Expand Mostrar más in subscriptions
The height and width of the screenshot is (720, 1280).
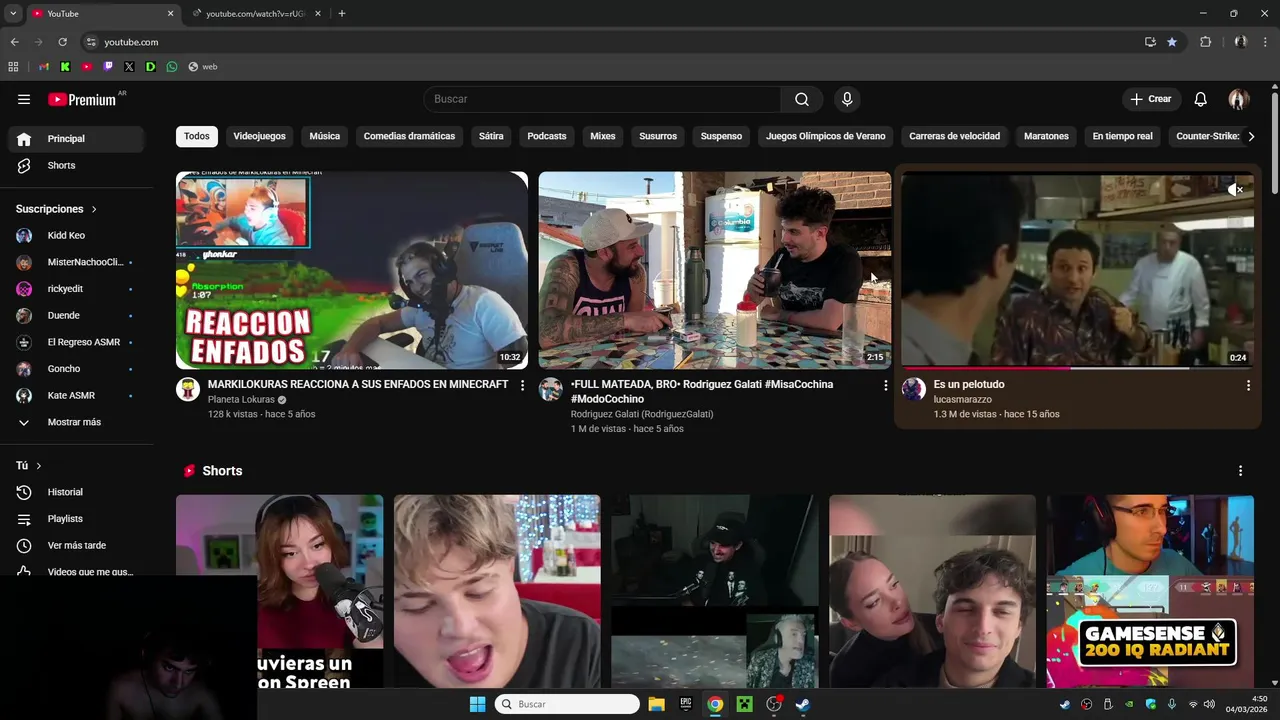coord(74,422)
